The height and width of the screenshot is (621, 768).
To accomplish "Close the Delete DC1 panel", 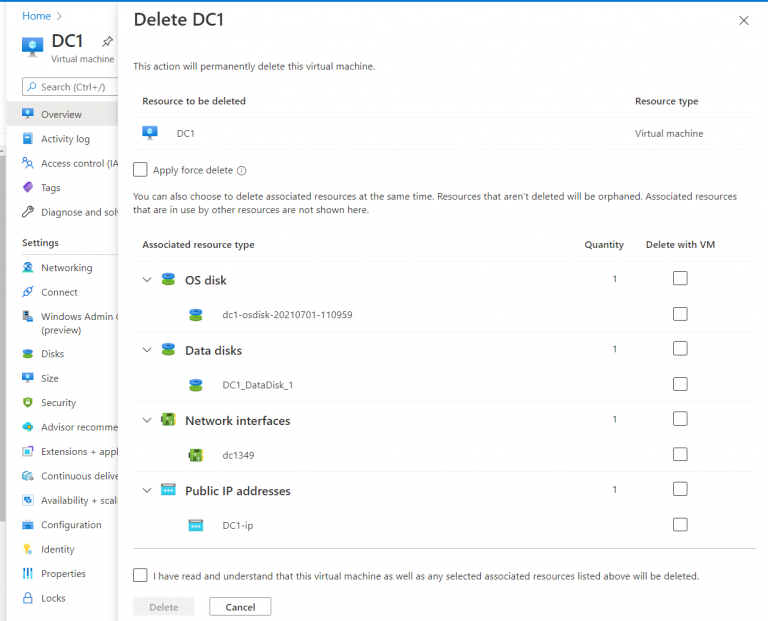I will click(x=743, y=20).
